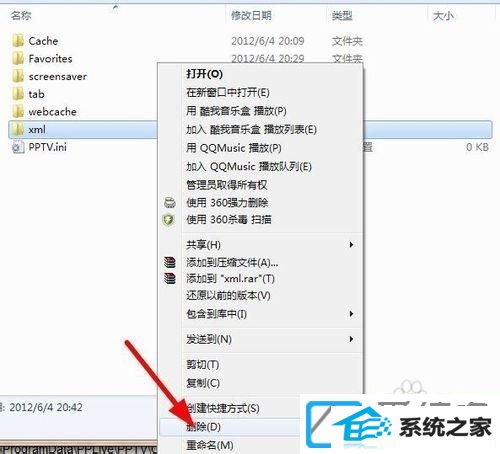Sort by the 名称 column header
Viewport: 500px width, 454px height.
tap(21, 15)
